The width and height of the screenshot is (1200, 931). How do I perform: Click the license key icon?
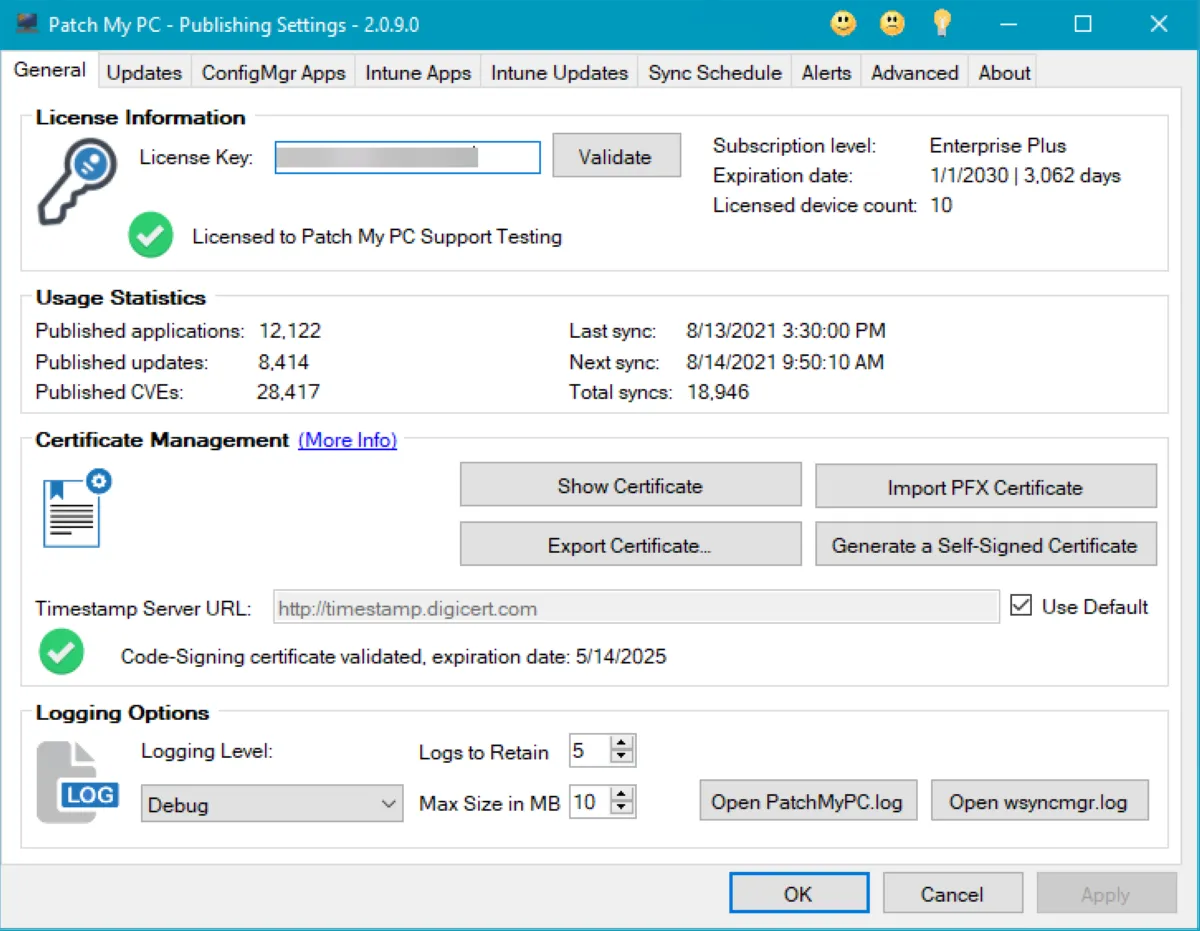click(76, 181)
